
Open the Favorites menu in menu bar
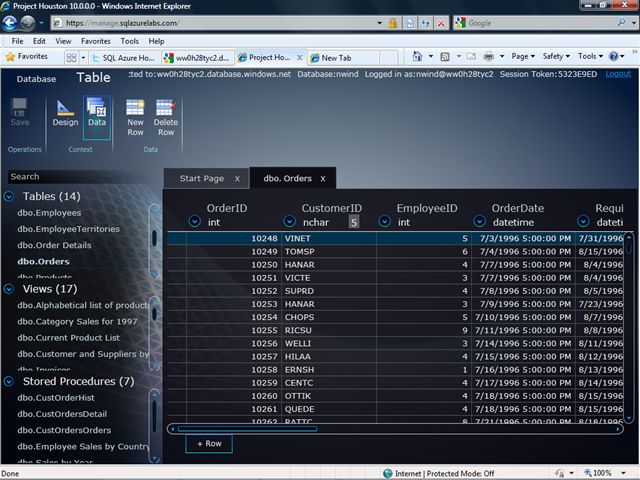[96, 41]
